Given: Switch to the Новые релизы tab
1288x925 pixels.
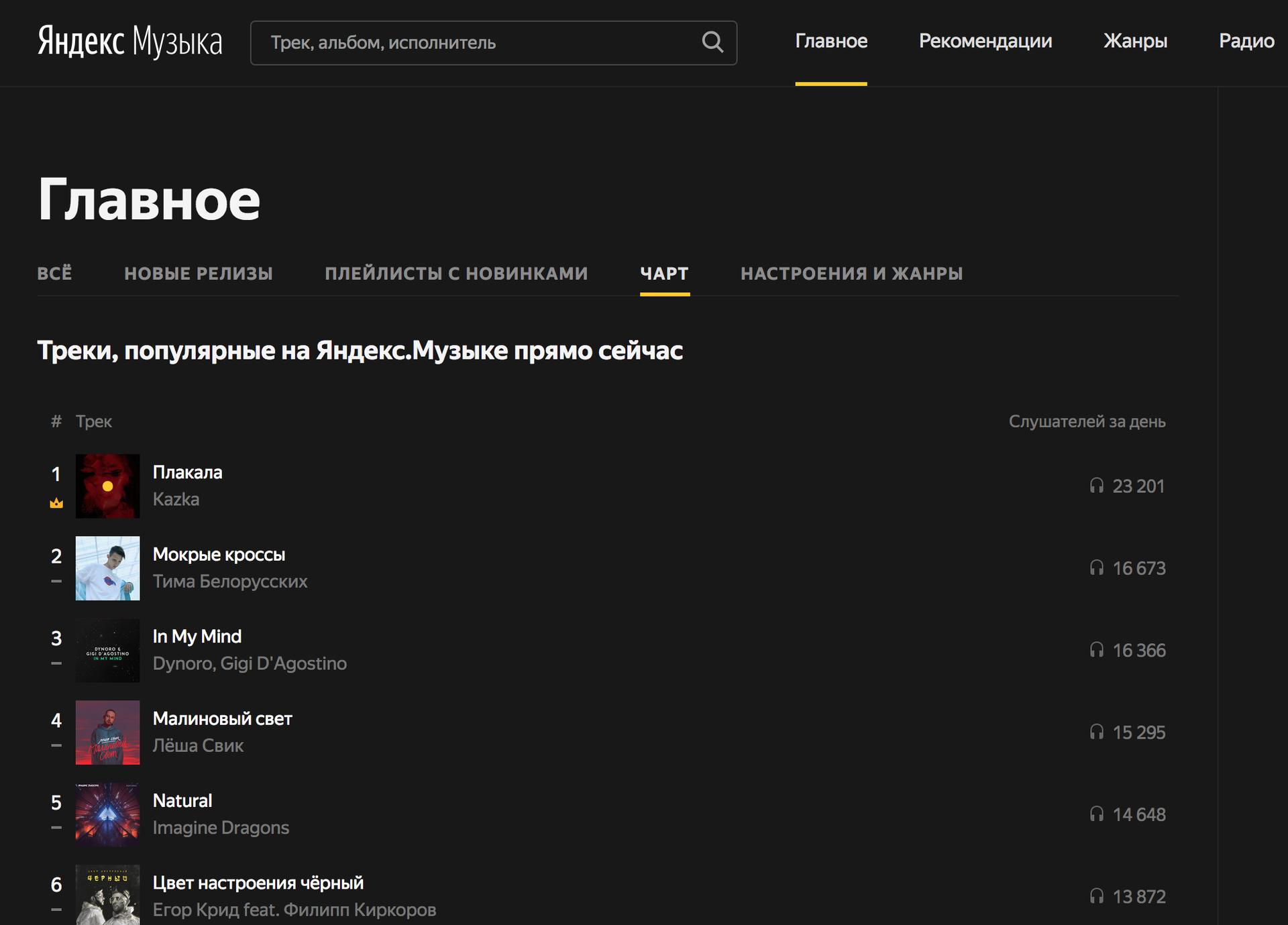Looking at the screenshot, I should pyautogui.click(x=198, y=274).
